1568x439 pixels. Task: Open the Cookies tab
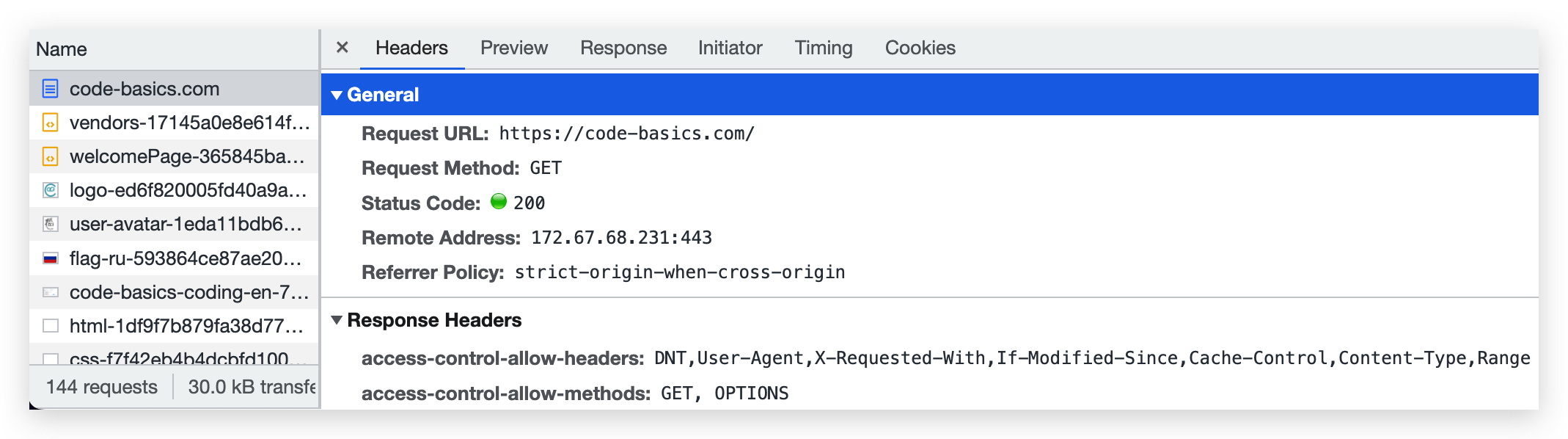(x=920, y=48)
